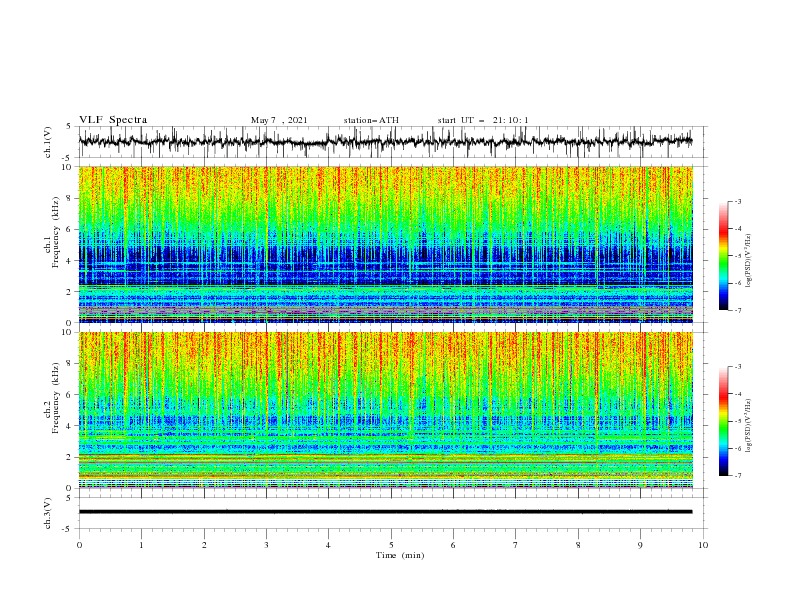This screenshot has height=612, width=792.
Task: Click the "-3" label on upper colorbar
Action: click(x=737, y=201)
